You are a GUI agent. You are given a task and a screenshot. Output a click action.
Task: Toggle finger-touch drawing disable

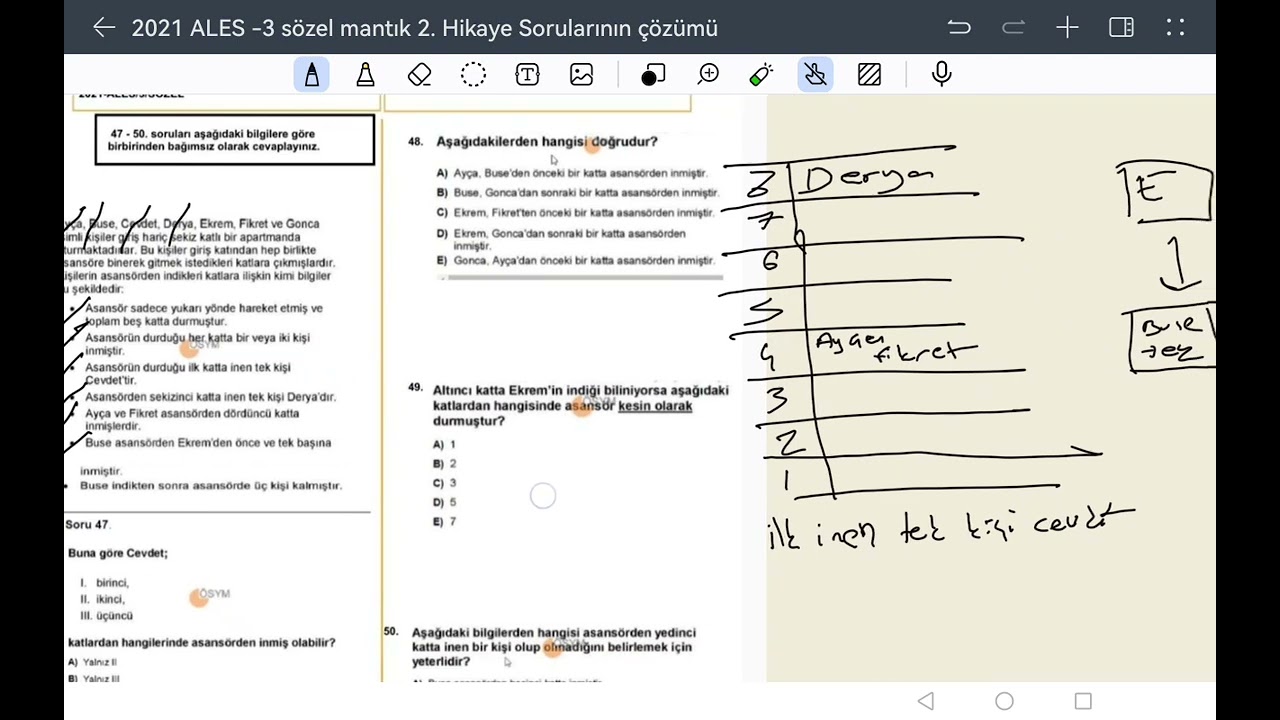click(815, 74)
